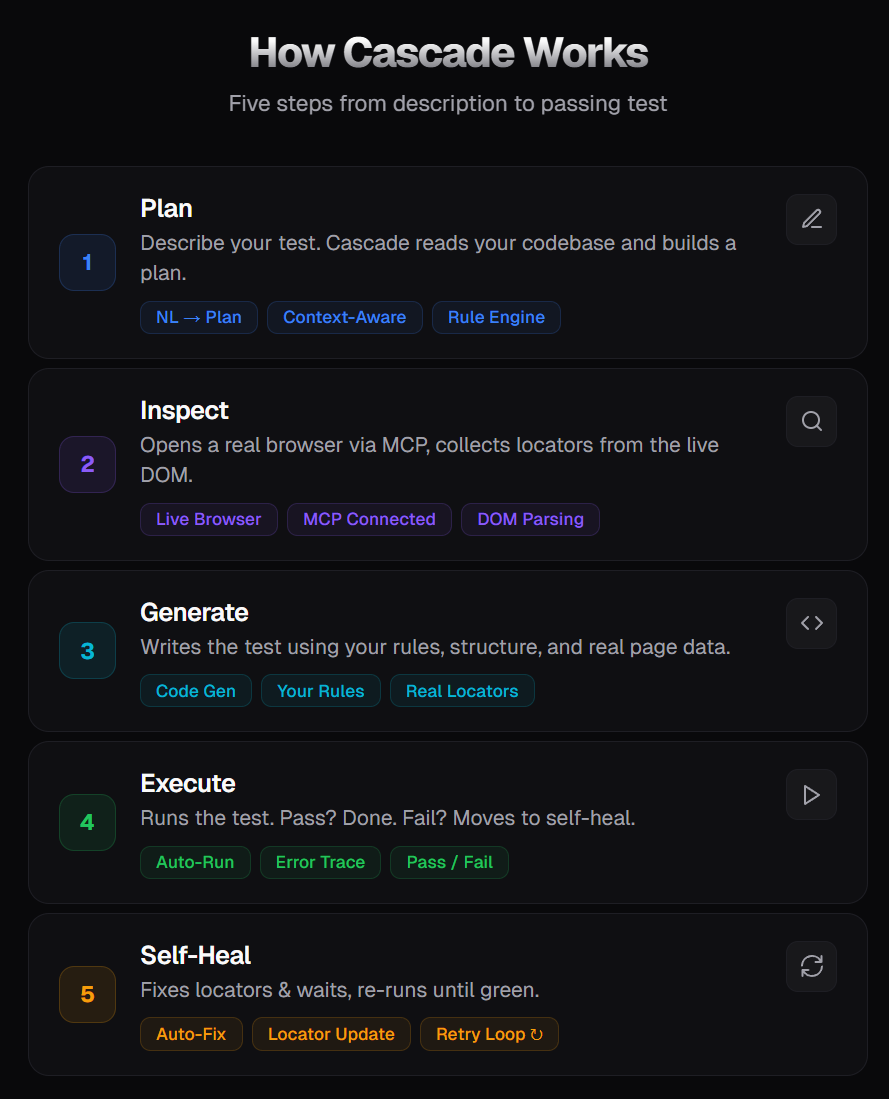Select the code brackets icon beside Generate
This screenshot has width=889, height=1099.
[811, 623]
